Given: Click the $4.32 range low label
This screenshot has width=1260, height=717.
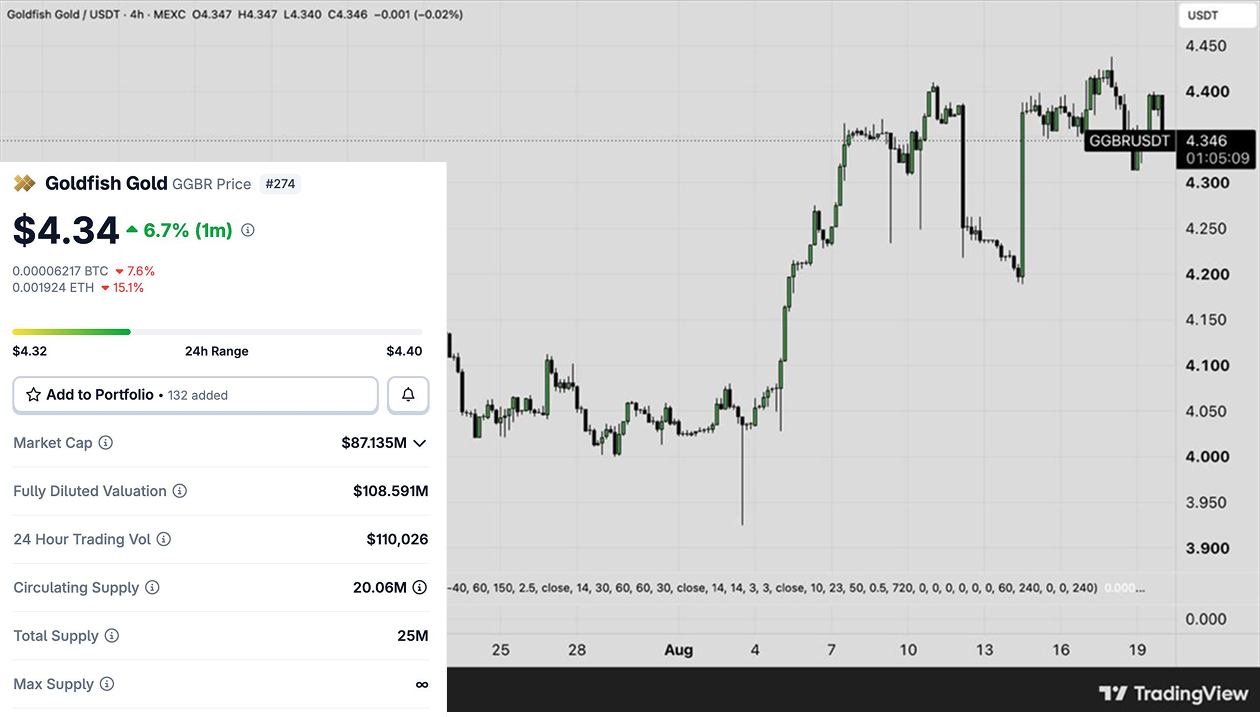Looking at the screenshot, I should click(30, 351).
